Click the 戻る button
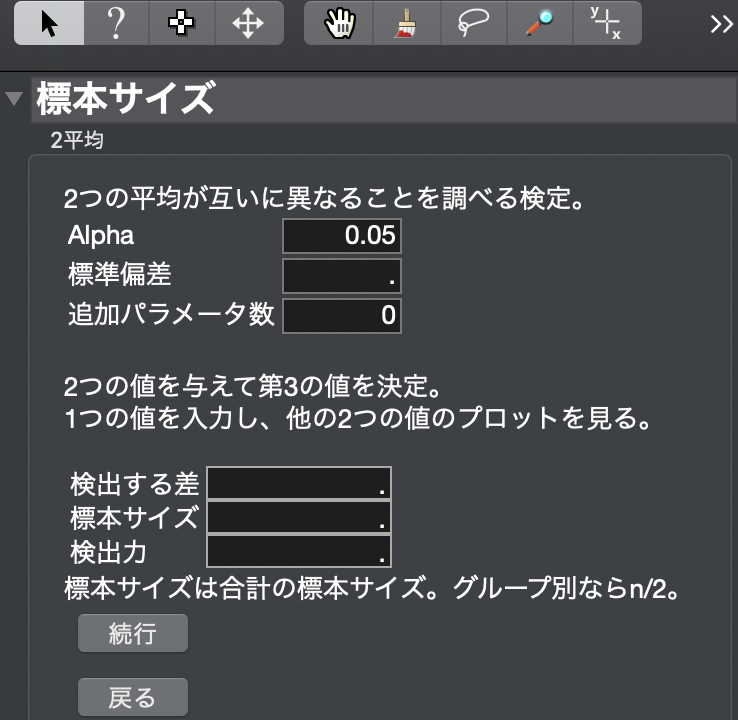Viewport: 738px width, 720px height. [133, 697]
